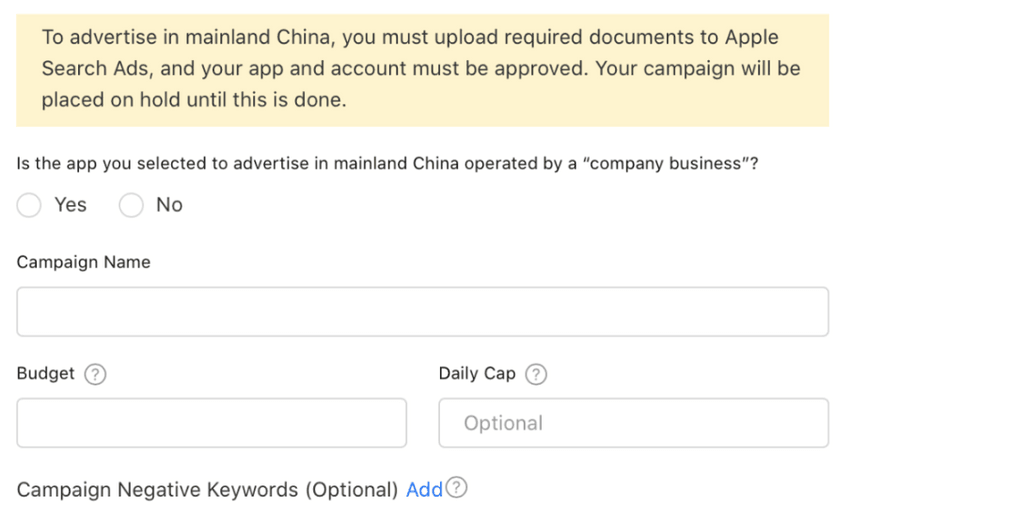This screenshot has width=1024, height=520.
Task: Click the "Campaign Name" field label
Action: [84, 262]
